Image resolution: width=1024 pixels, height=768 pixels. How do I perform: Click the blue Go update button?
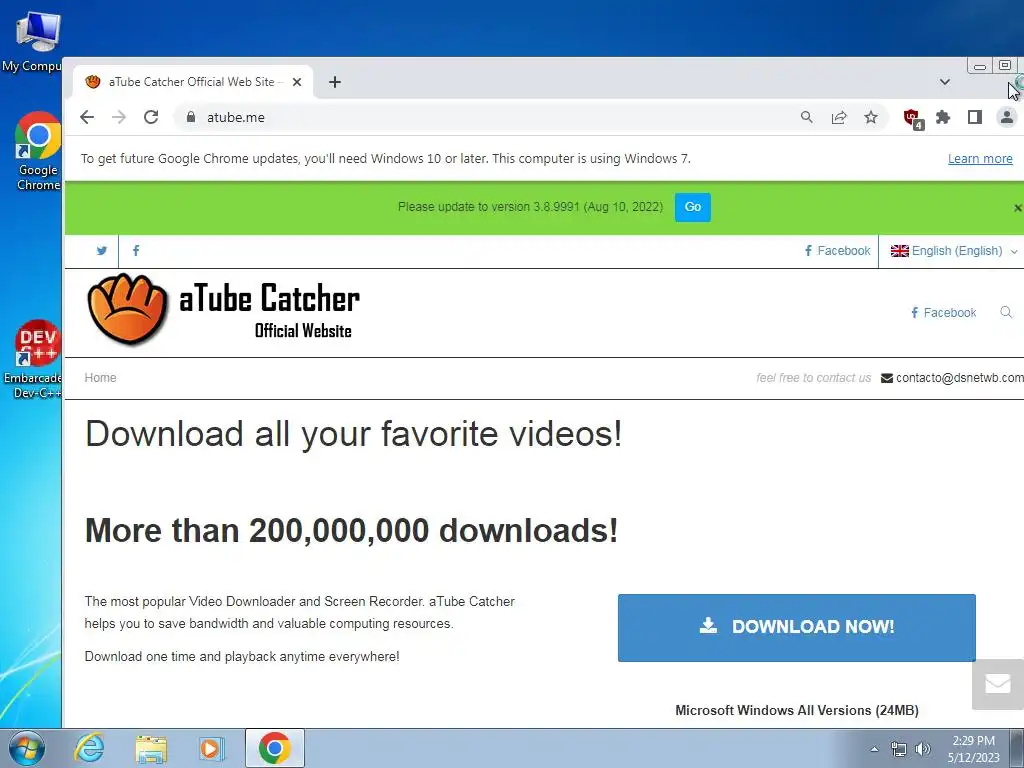[692, 207]
